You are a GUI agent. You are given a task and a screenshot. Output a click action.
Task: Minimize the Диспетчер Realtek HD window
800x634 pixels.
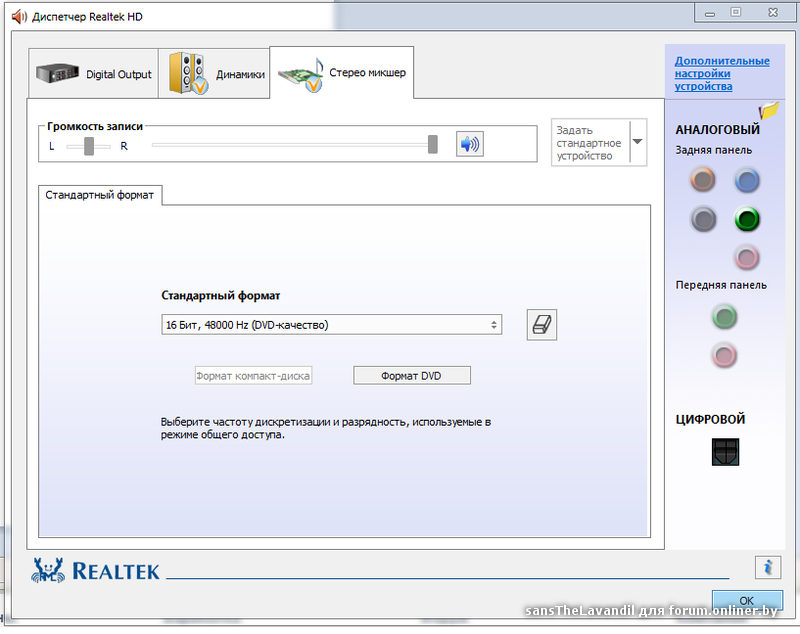click(710, 13)
